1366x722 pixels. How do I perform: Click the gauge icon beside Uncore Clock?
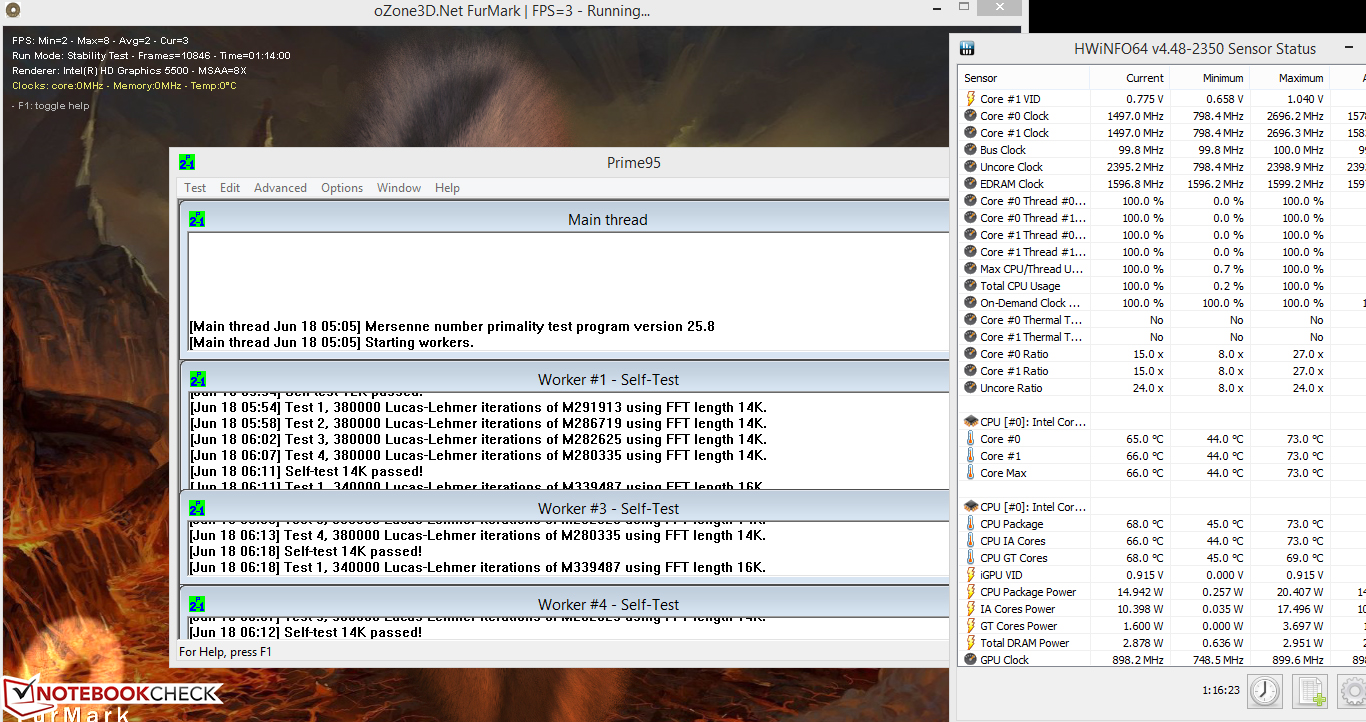(x=970, y=167)
